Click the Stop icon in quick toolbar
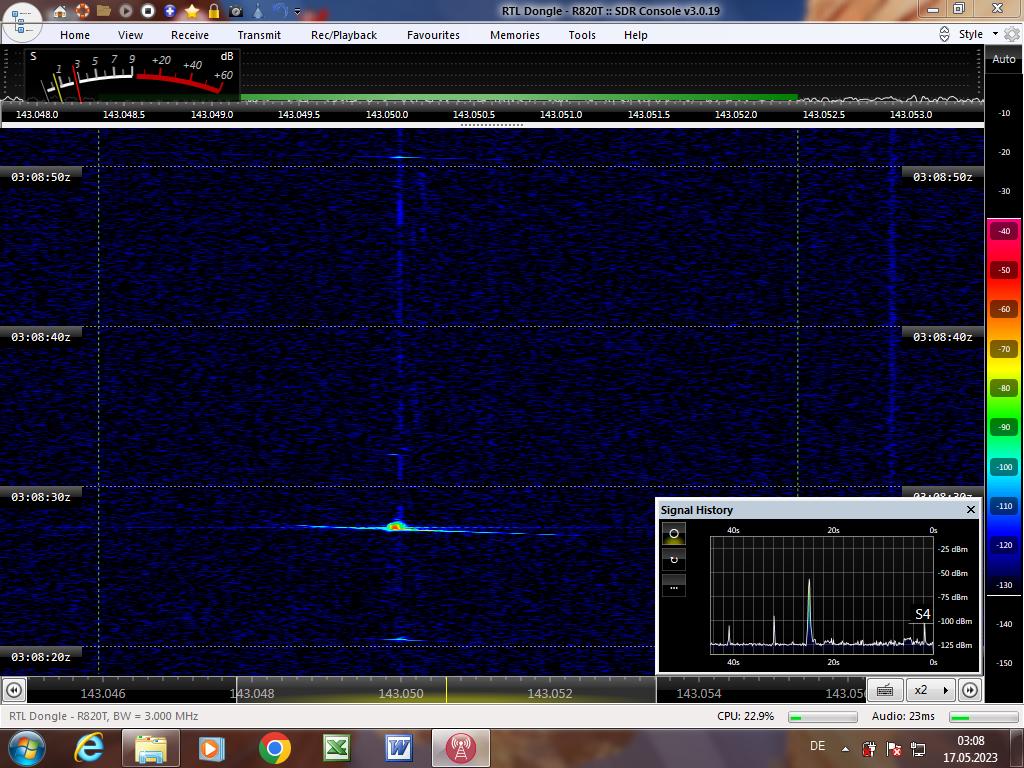This screenshot has height=768, width=1024. click(148, 11)
